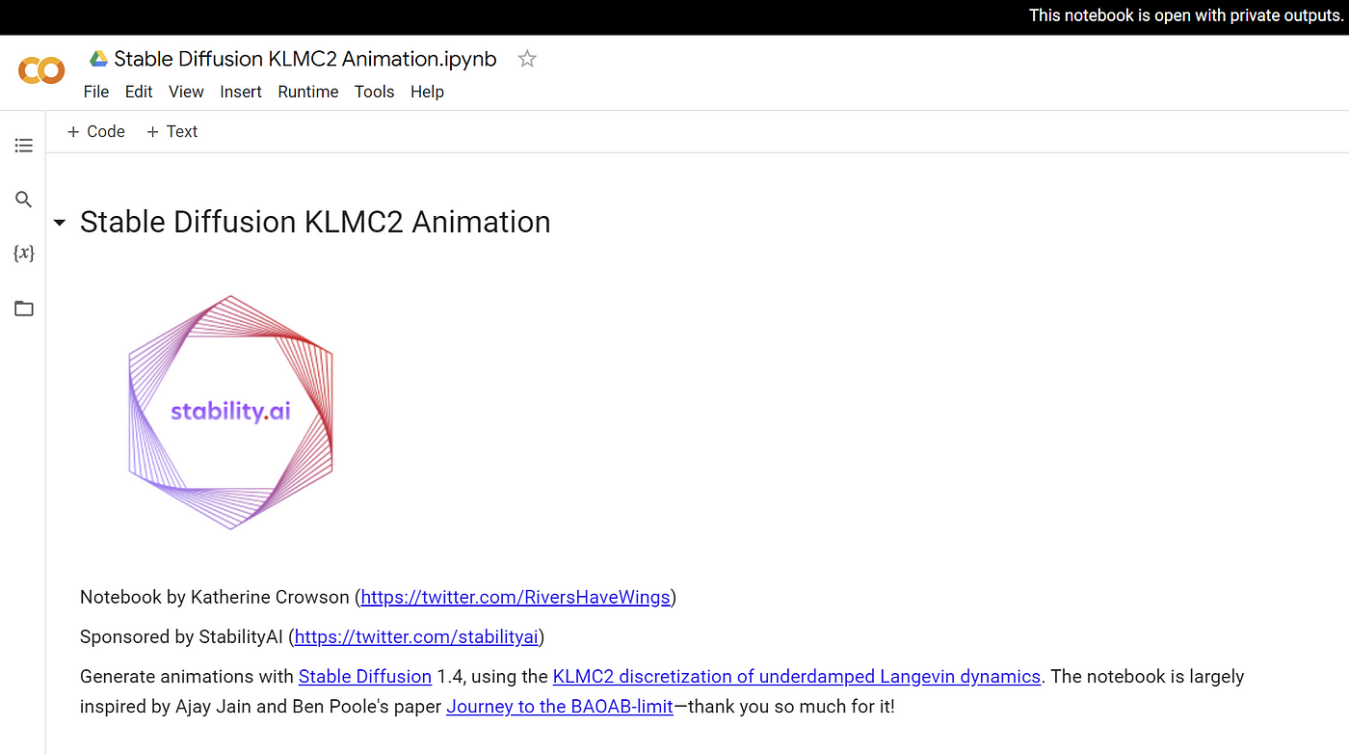
Task: Add a new Code cell
Action: pyautogui.click(x=96, y=132)
